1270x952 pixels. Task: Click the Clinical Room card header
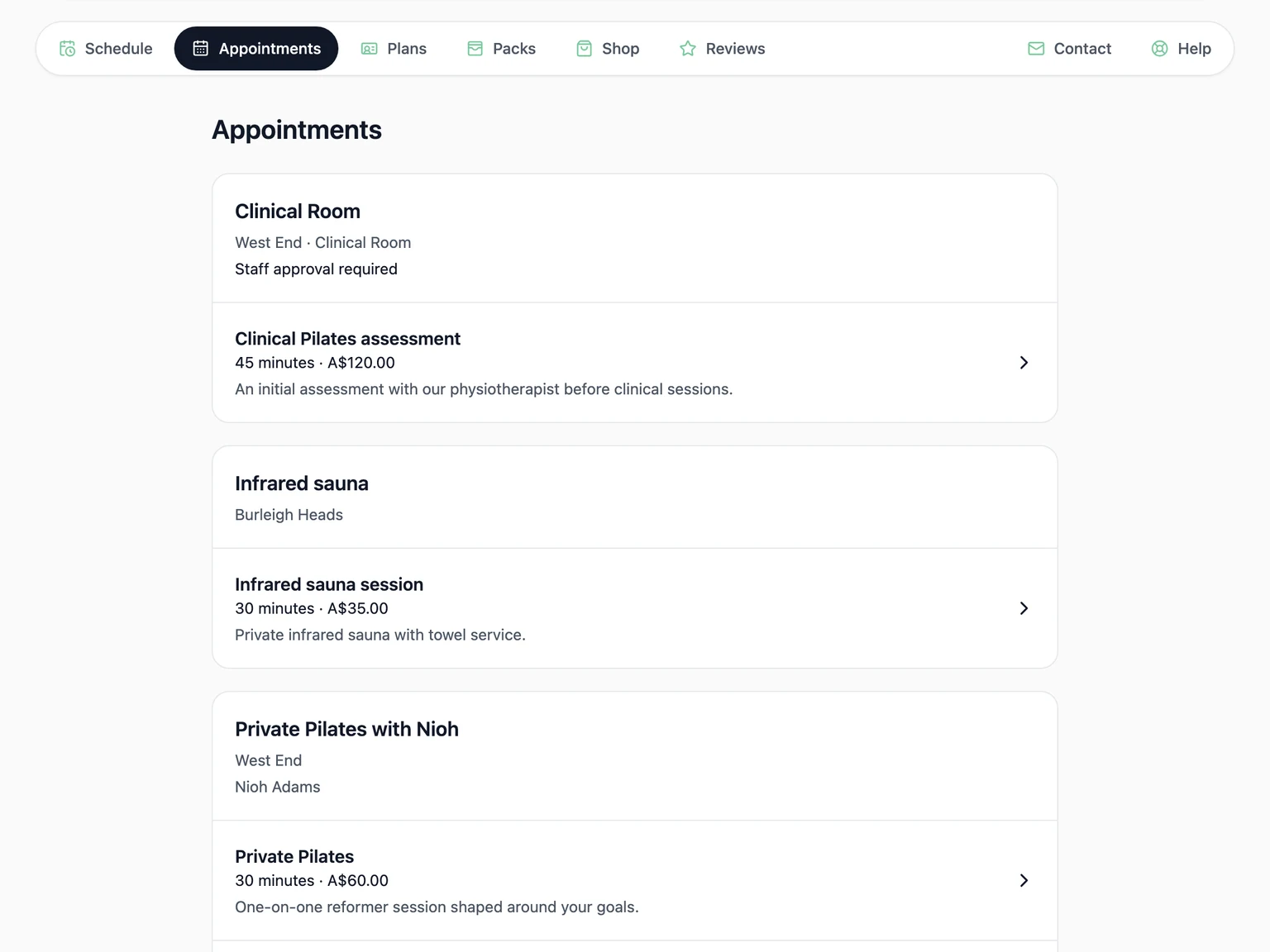[635, 239]
